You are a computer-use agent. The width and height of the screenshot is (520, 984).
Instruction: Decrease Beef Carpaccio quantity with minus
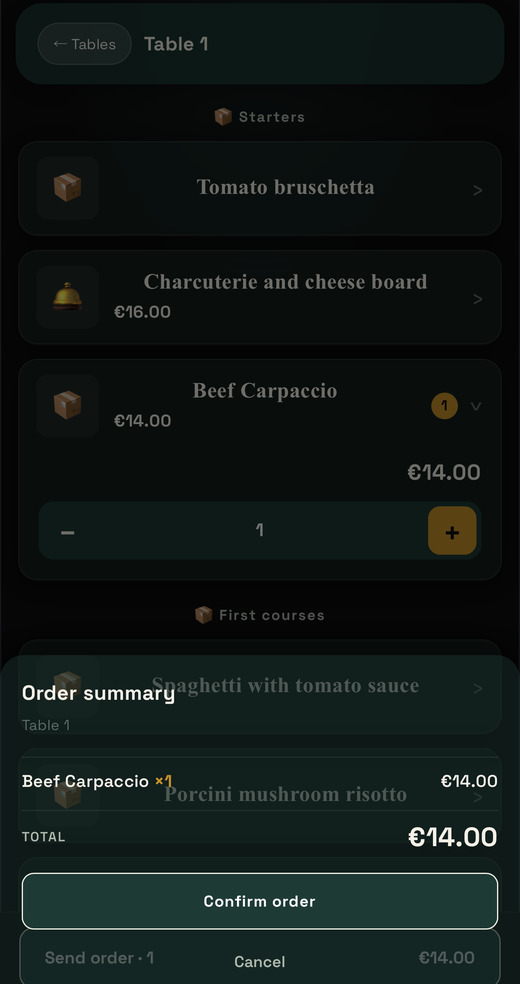coord(68,532)
